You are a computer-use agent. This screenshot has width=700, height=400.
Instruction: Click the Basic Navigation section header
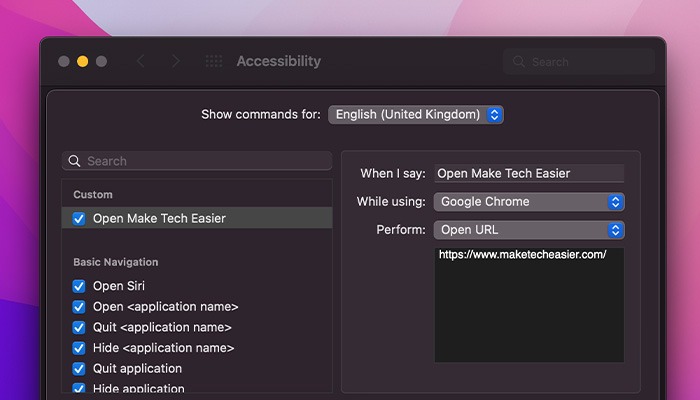coord(116,262)
